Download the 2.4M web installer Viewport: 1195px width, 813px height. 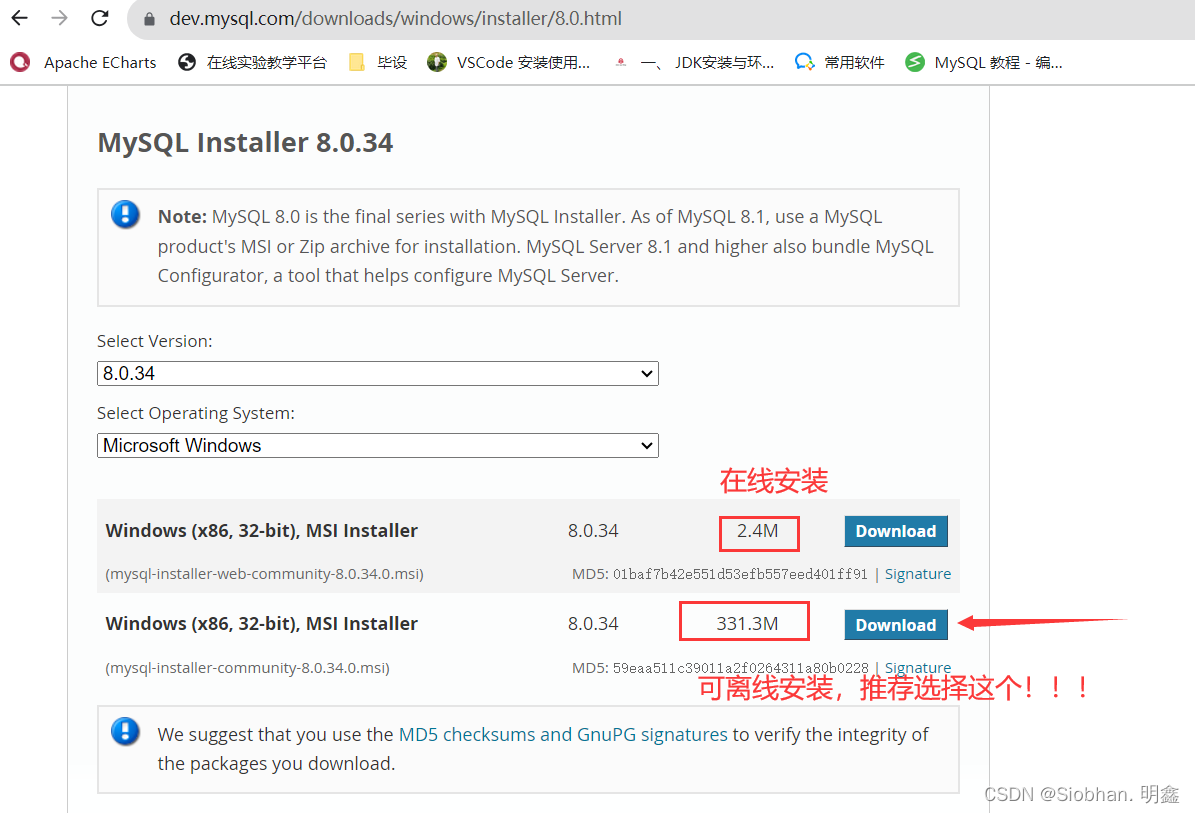coord(895,531)
